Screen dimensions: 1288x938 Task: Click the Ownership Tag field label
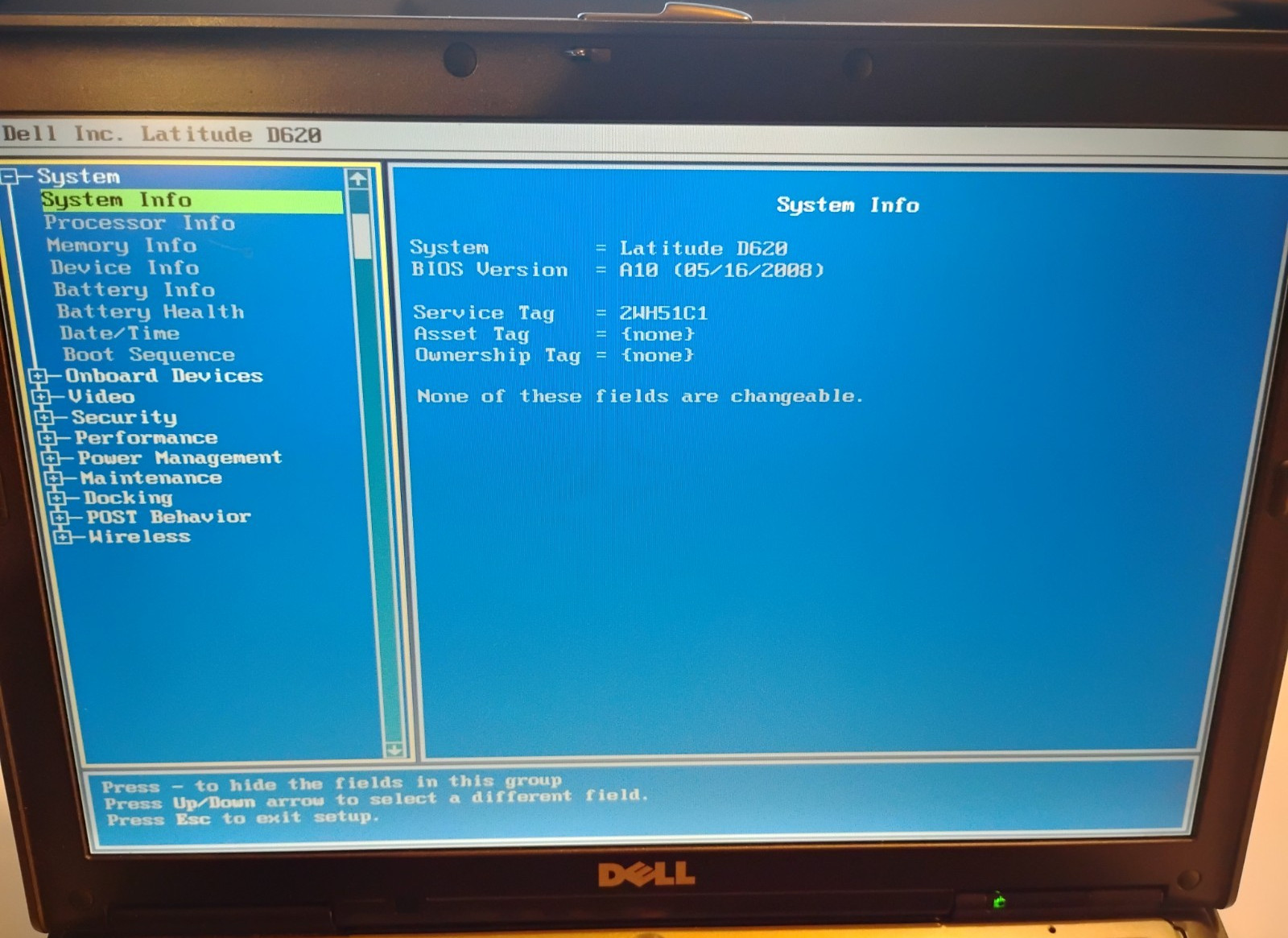point(497,355)
